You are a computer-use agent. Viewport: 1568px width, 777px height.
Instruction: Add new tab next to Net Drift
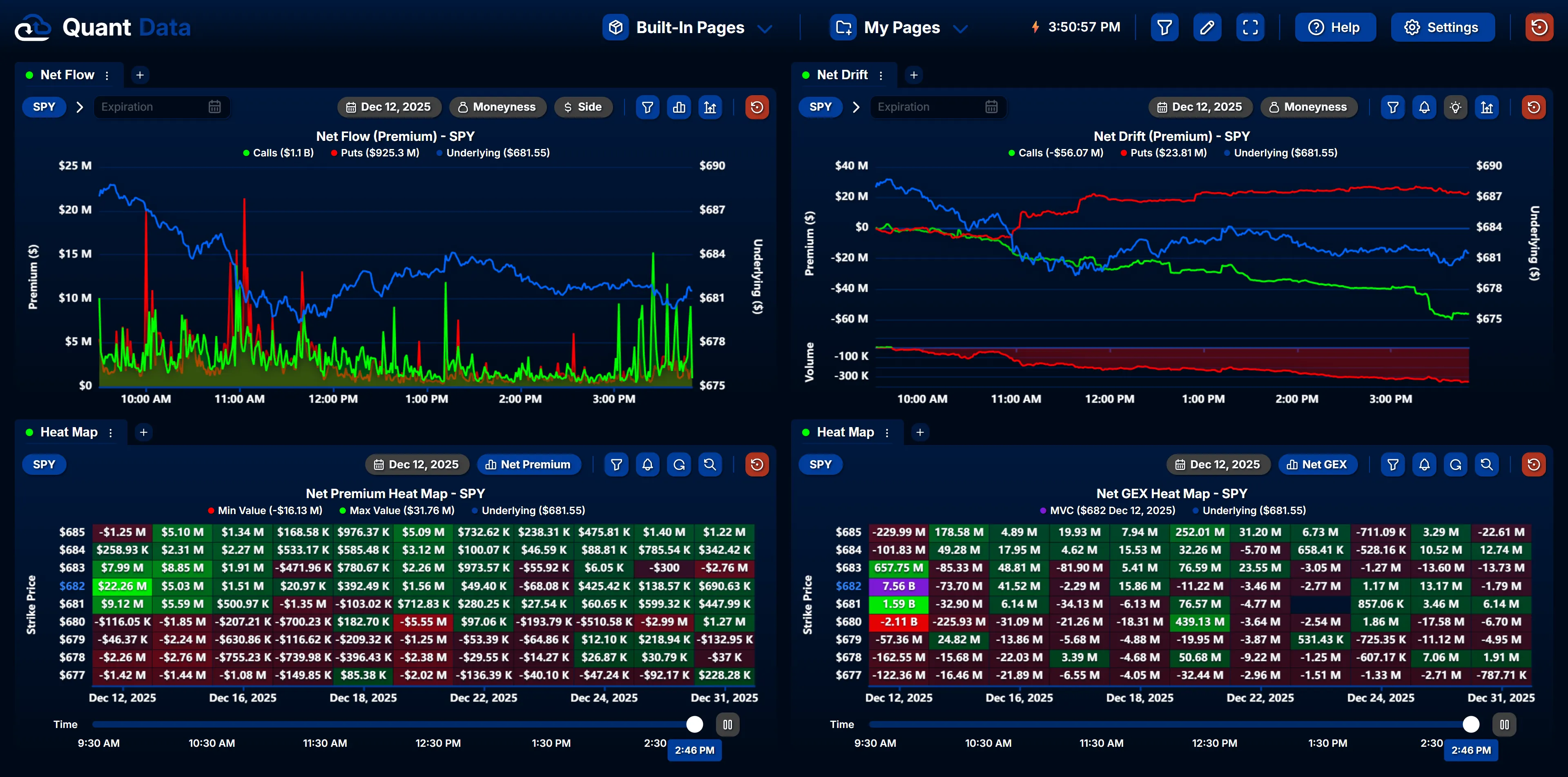914,75
